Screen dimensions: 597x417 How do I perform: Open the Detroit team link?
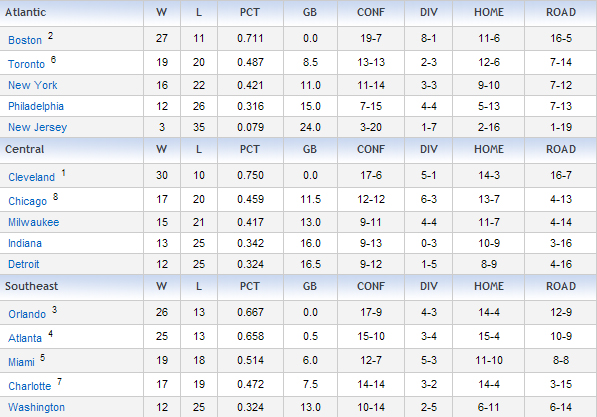pyautogui.click(x=24, y=264)
